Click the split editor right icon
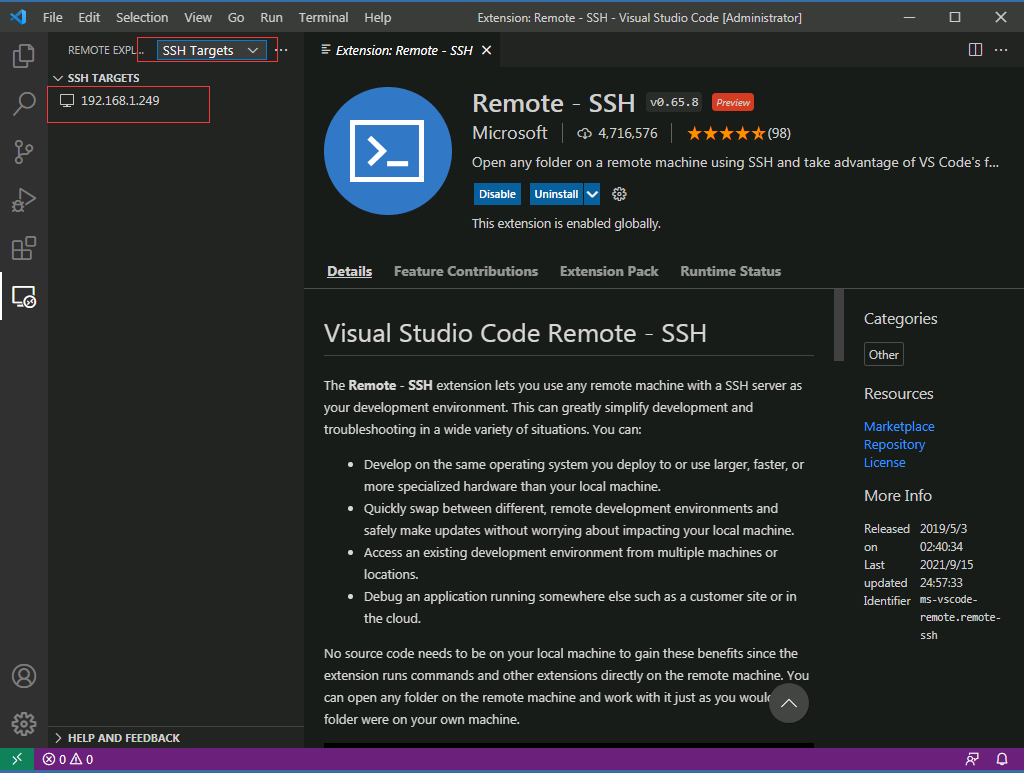The width and height of the screenshot is (1024, 773). [x=975, y=50]
